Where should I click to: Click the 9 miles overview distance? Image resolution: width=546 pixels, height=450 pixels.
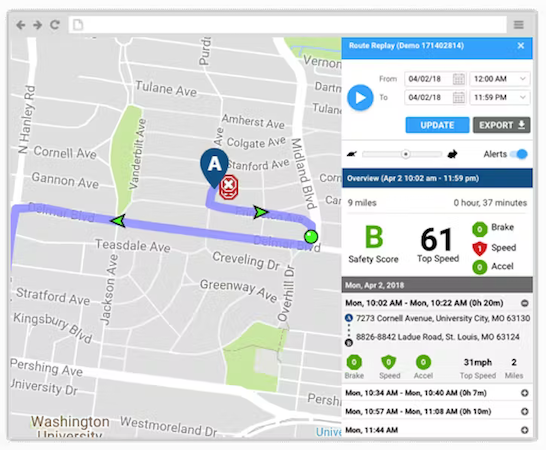point(362,203)
